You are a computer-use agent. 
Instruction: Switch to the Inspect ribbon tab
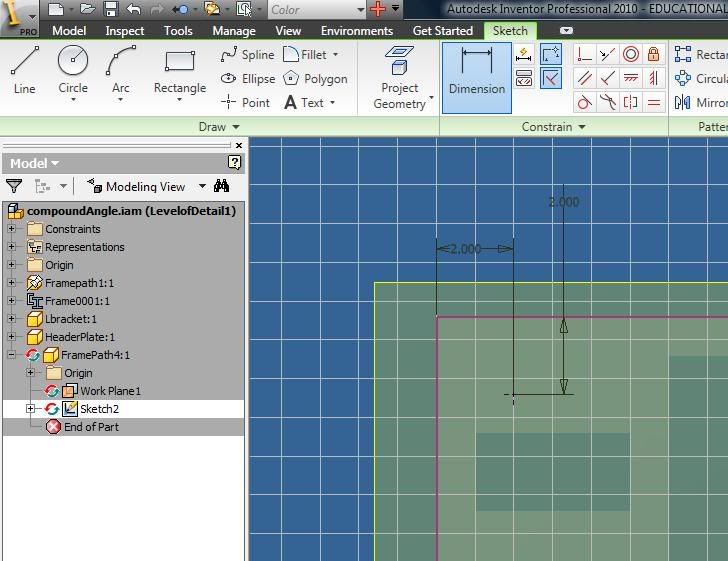point(125,30)
